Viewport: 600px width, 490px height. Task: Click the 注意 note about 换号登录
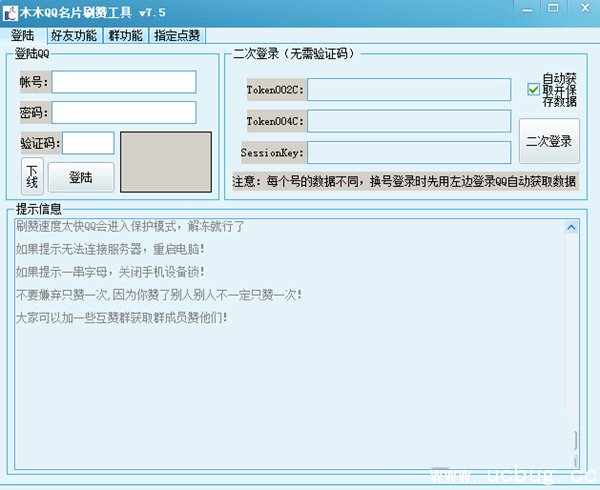tap(405, 181)
